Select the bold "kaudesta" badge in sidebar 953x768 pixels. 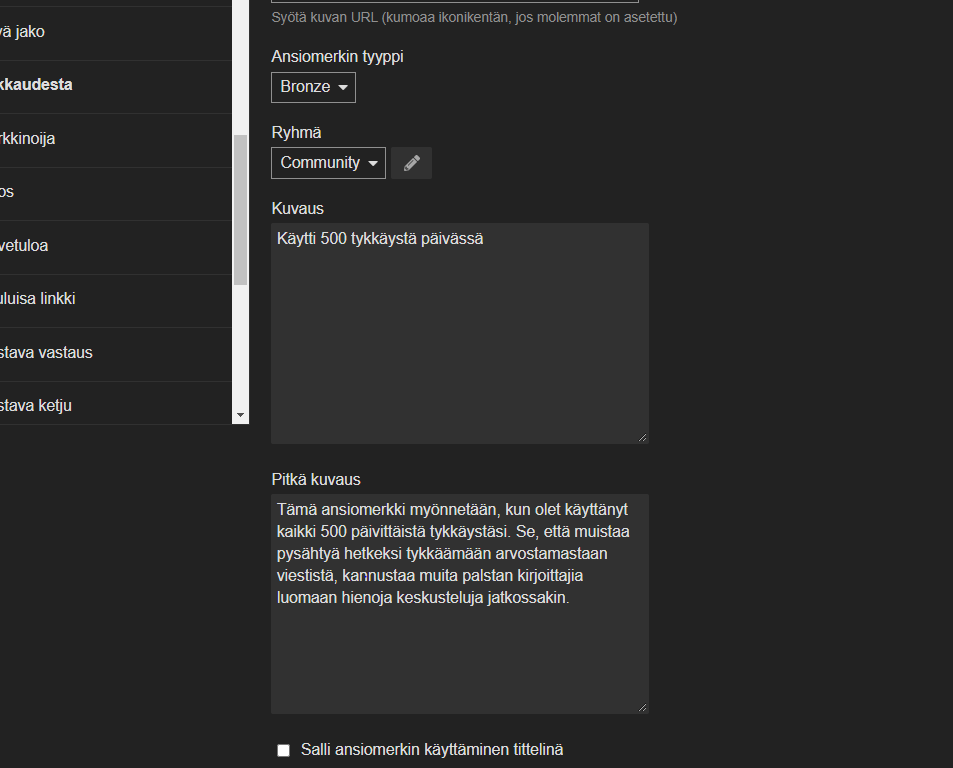115,86
